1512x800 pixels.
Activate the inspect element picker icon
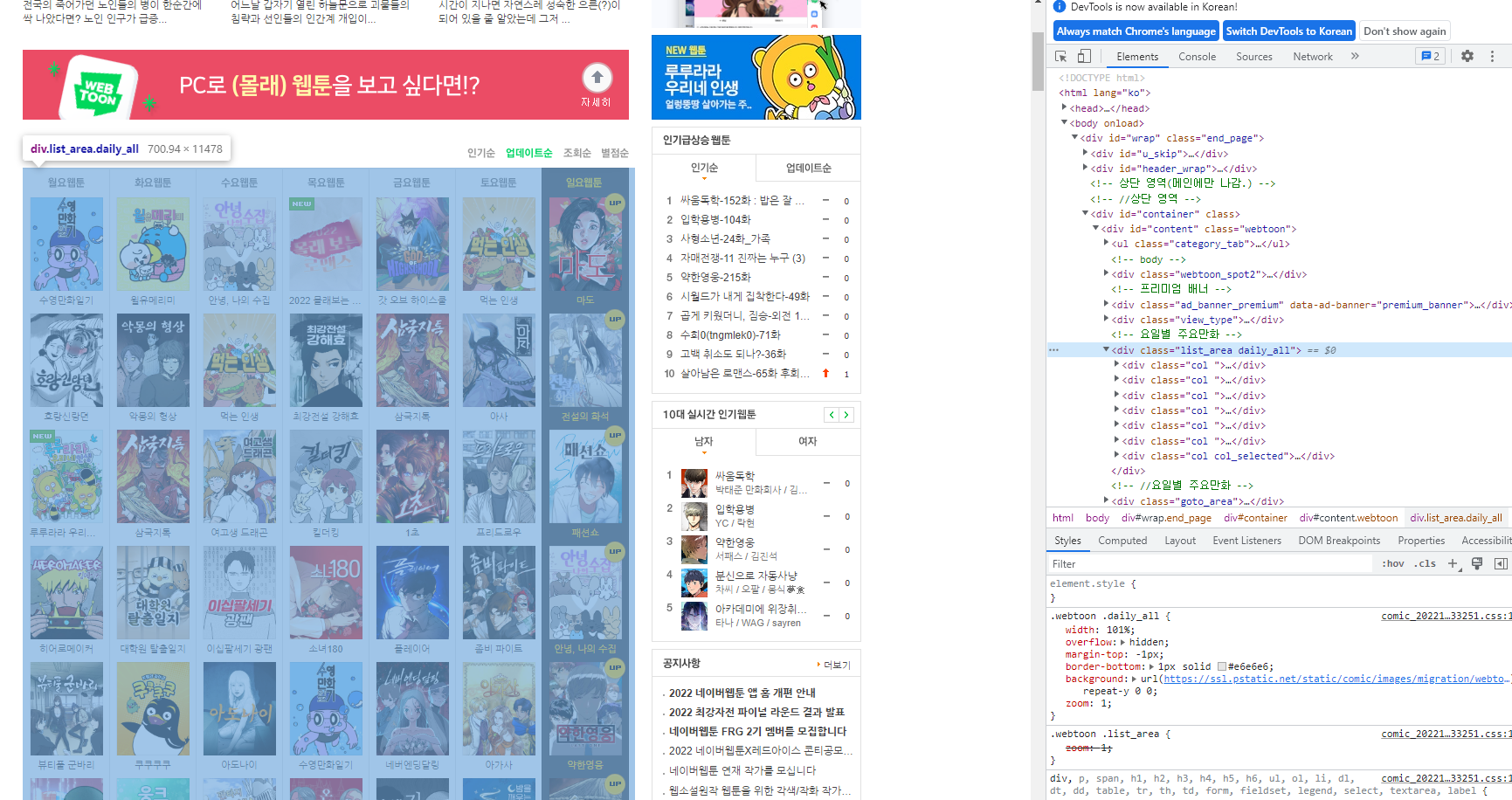[x=1060, y=56]
